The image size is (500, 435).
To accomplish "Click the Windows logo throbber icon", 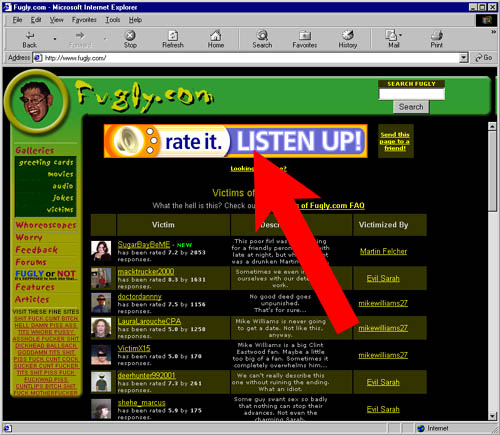I will click(486, 20).
